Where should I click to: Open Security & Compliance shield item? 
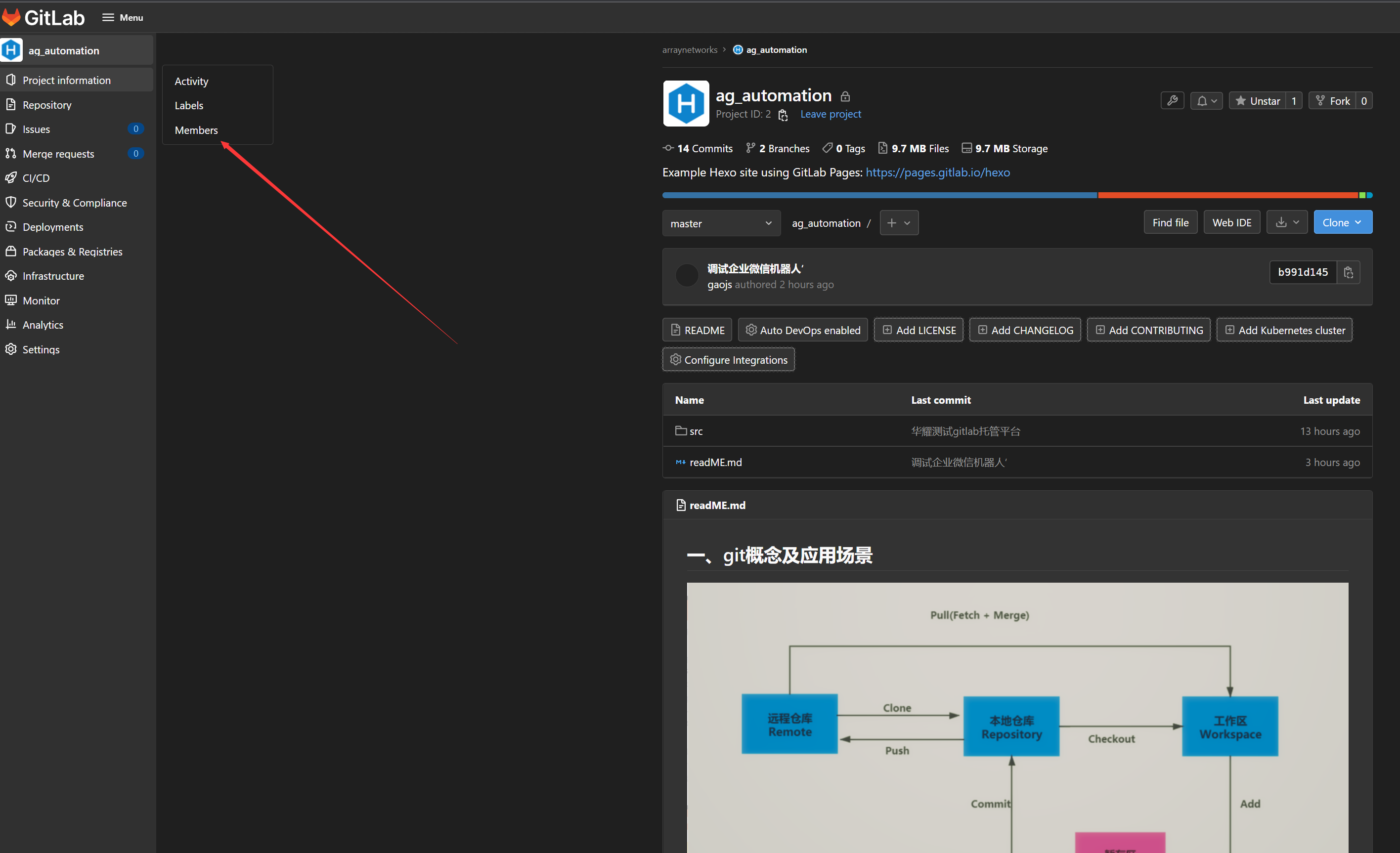(75, 203)
